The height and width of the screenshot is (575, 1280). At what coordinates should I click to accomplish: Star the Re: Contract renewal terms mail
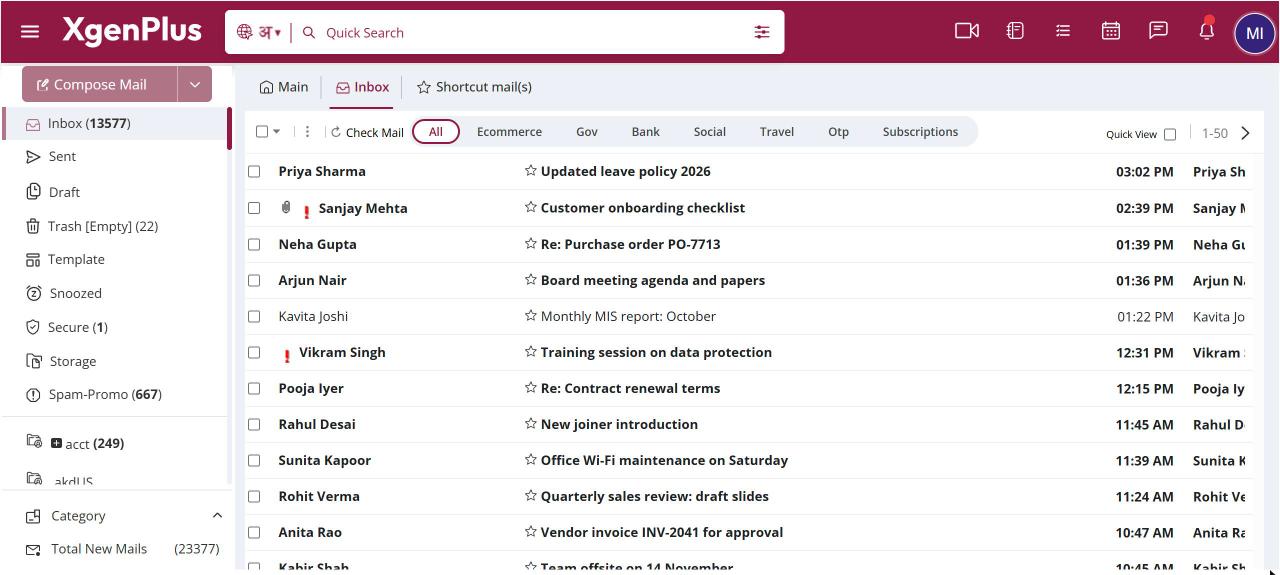coord(531,387)
